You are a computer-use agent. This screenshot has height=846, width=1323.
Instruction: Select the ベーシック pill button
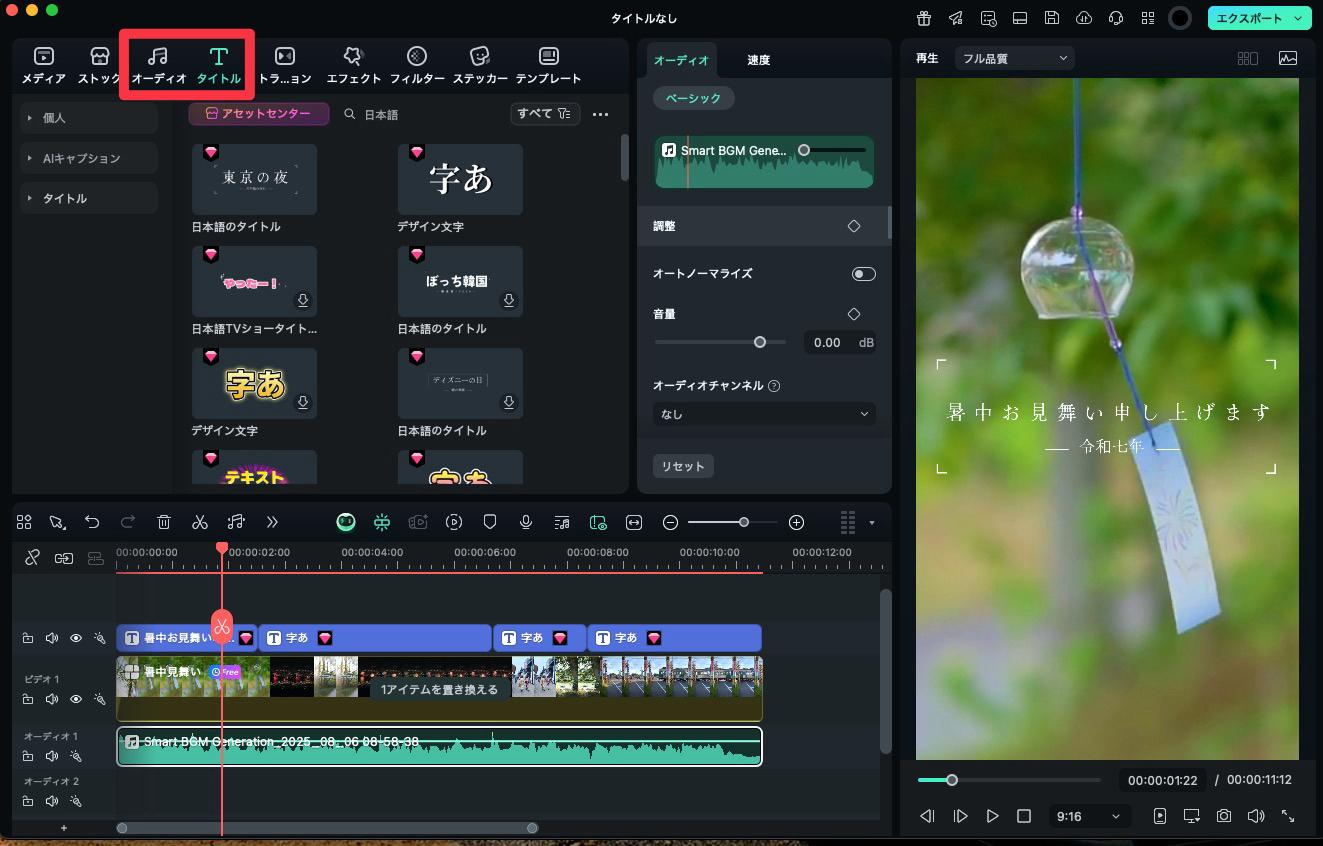pyautogui.click(x=693, y=98)
